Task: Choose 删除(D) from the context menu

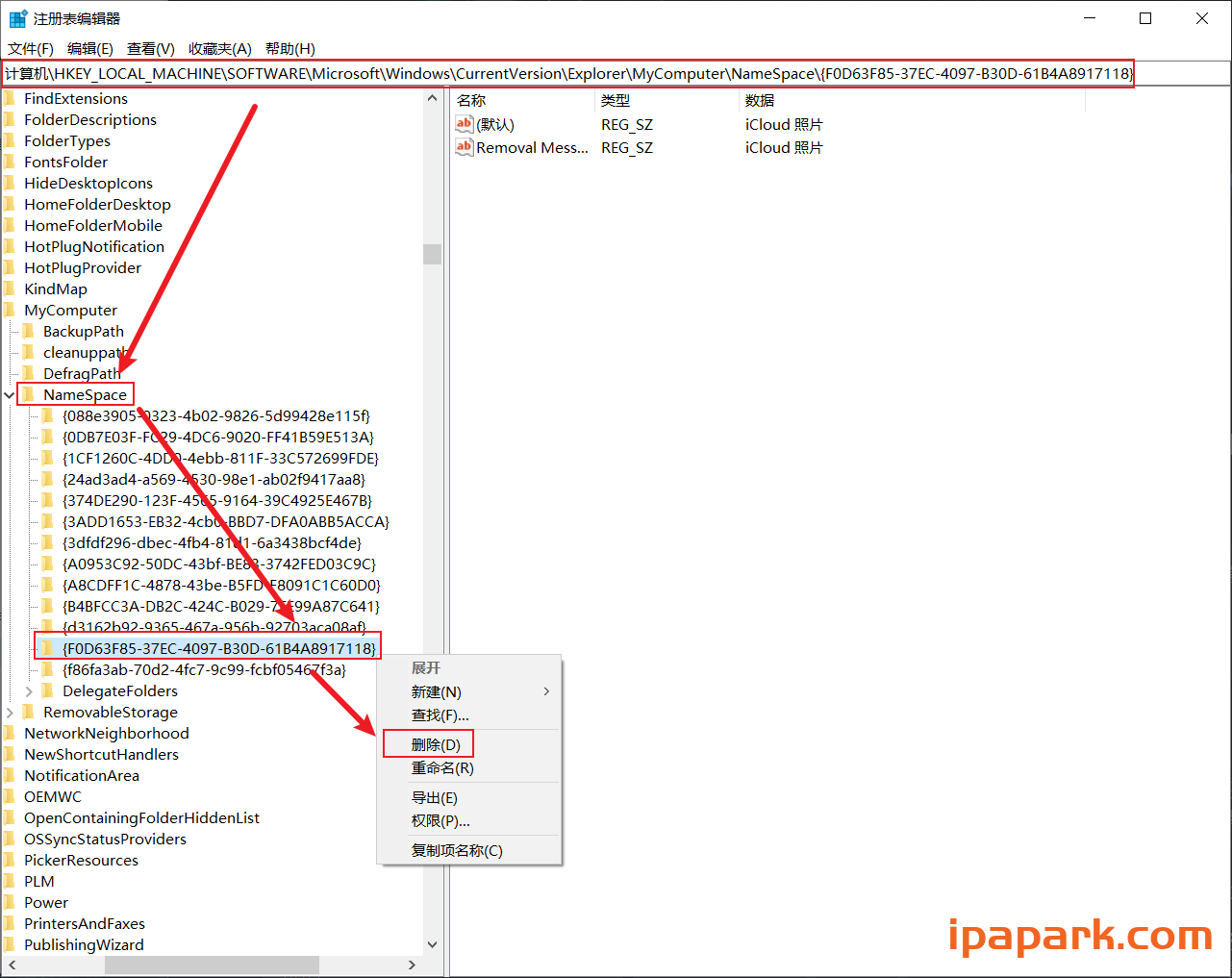Action: tap(436, 744)
